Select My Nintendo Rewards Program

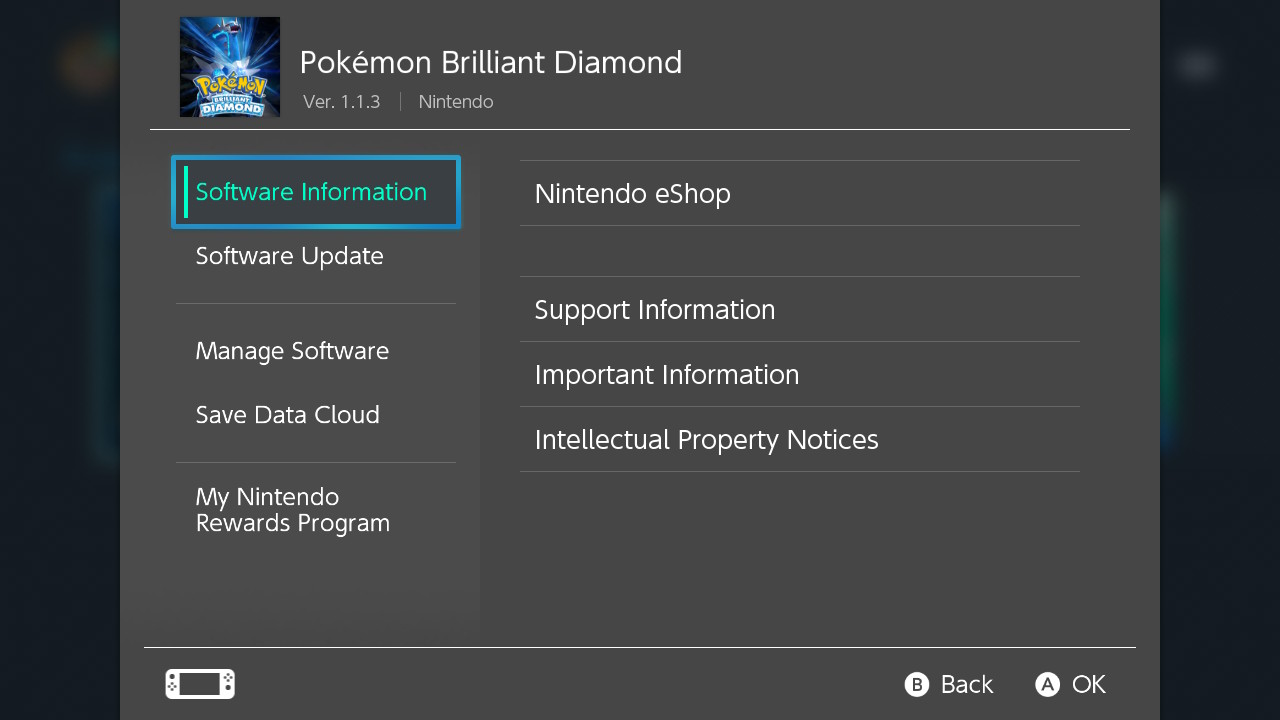tap(316, 510)
